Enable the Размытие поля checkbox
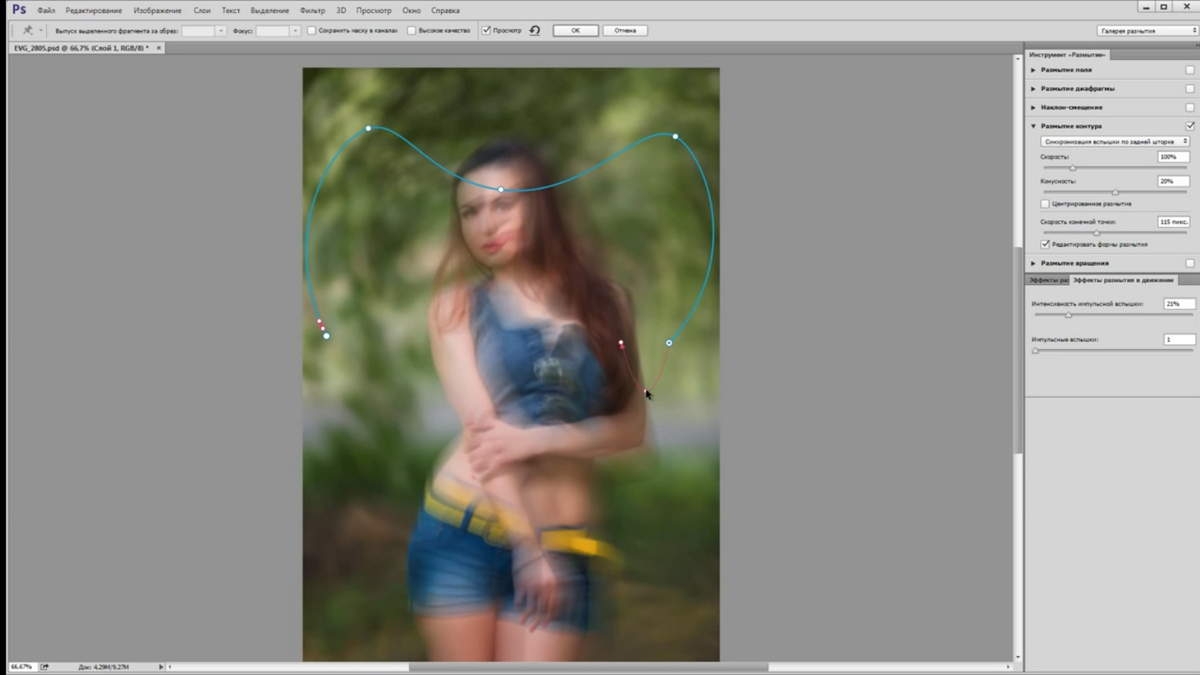Screen dimensions: 1200x675 [1189, 70]
